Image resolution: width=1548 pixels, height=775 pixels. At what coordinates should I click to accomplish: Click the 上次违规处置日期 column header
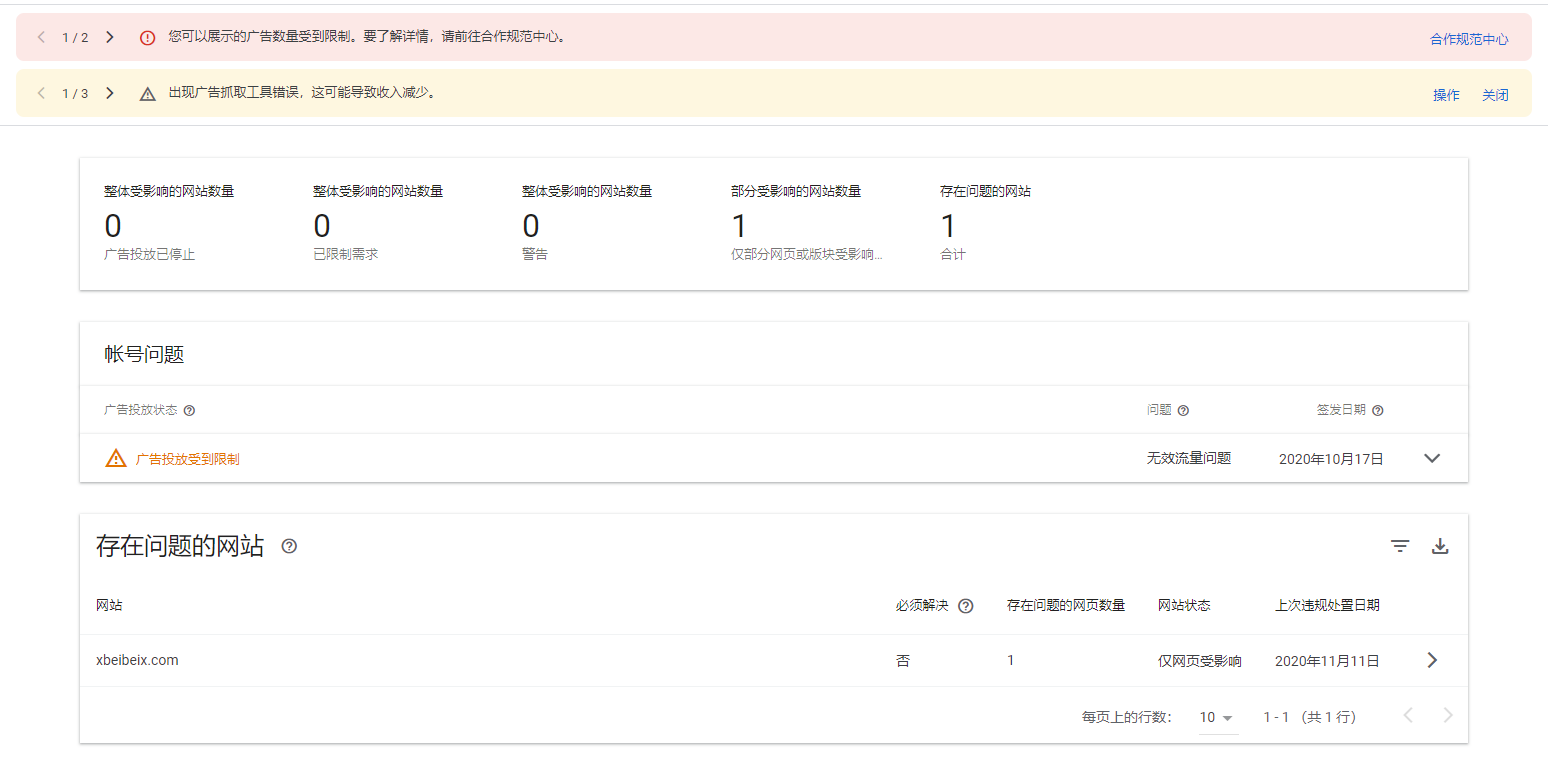click(x=1327, y=605)
